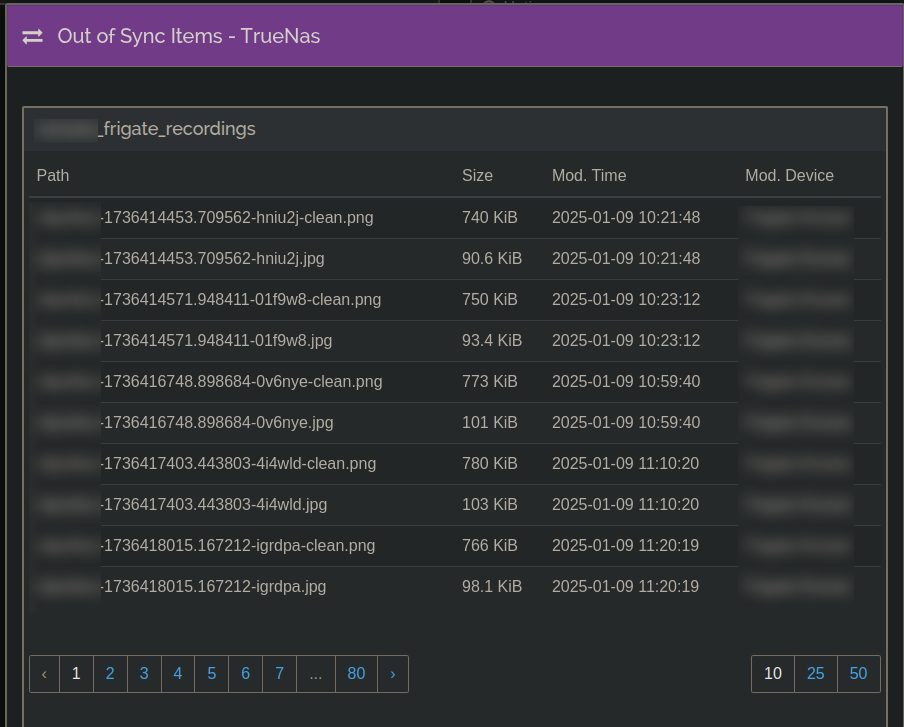904x727 pixels.
Task: Click the Mod. Device column header
Action: (x=789, y=175)
